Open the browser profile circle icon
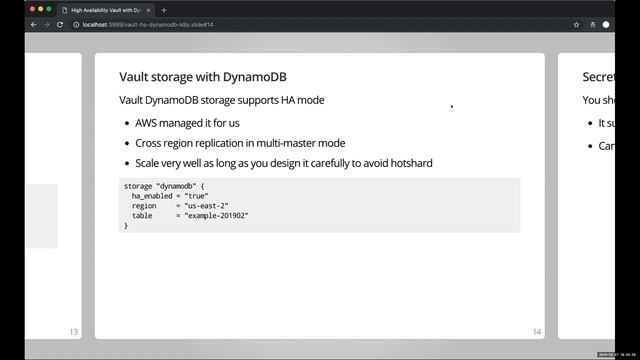This screenshot has width=640, height=360. point(606,24)
